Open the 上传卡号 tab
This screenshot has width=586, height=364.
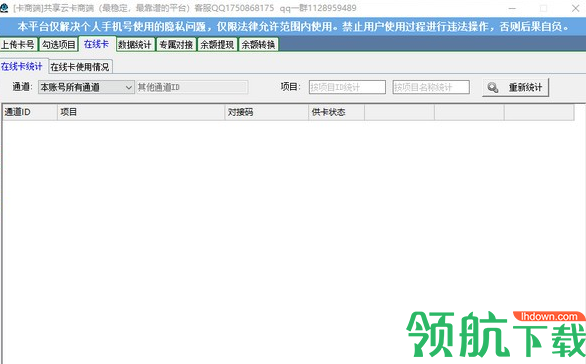(18, 45)
